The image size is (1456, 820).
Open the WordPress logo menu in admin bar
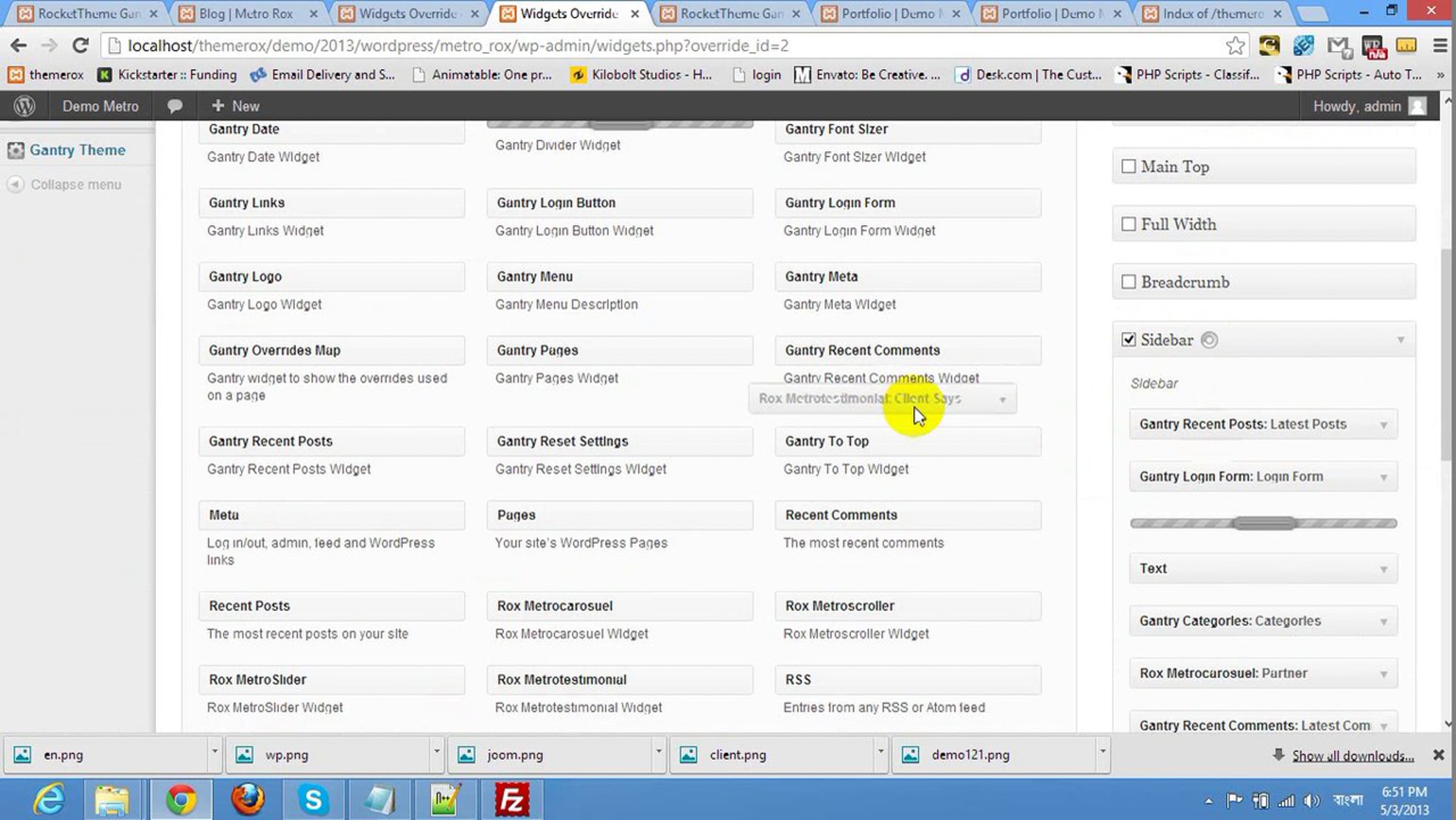coord(24,106)
